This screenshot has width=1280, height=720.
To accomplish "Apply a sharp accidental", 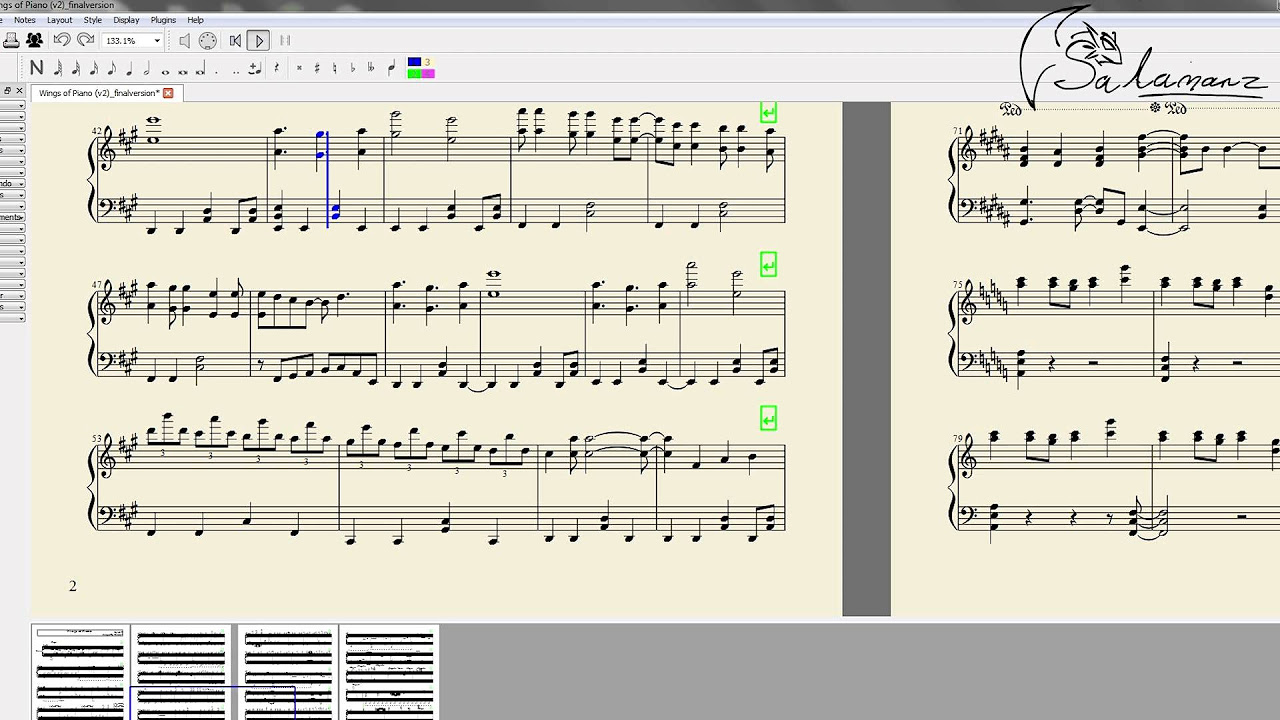I will [317, 69].
